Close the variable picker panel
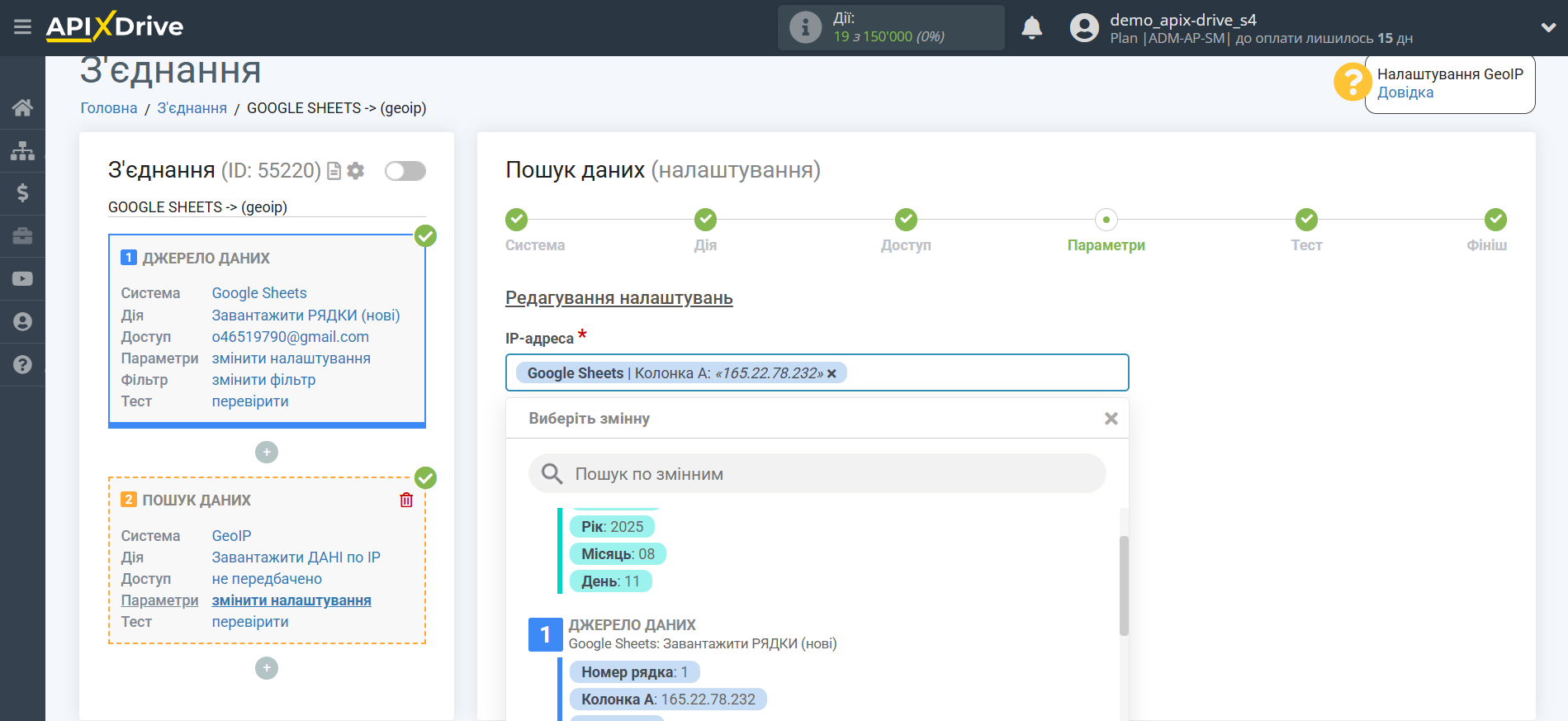Screen dimensions: 1568x721 (x=1111, y=419)
